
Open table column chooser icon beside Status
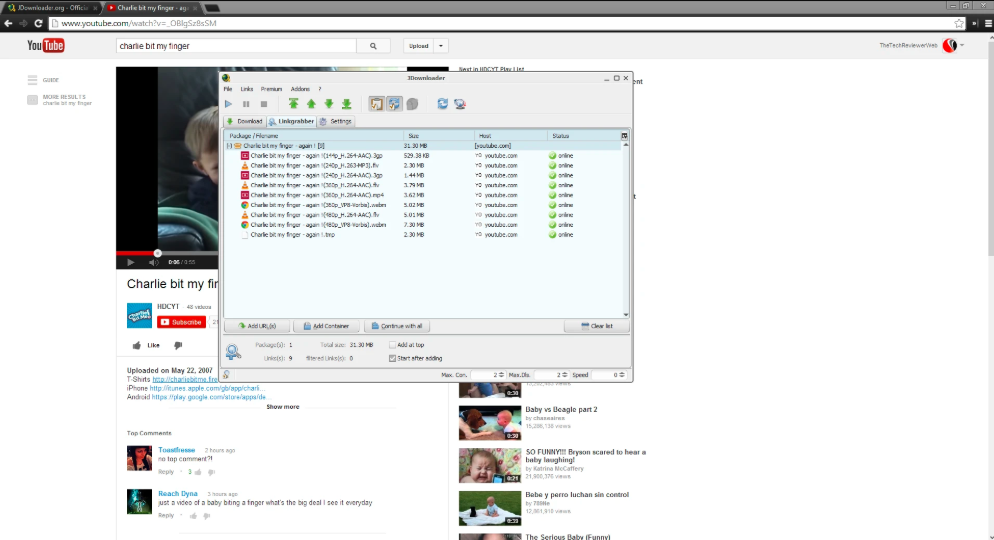pyautogui.click(x=624, y=136)
